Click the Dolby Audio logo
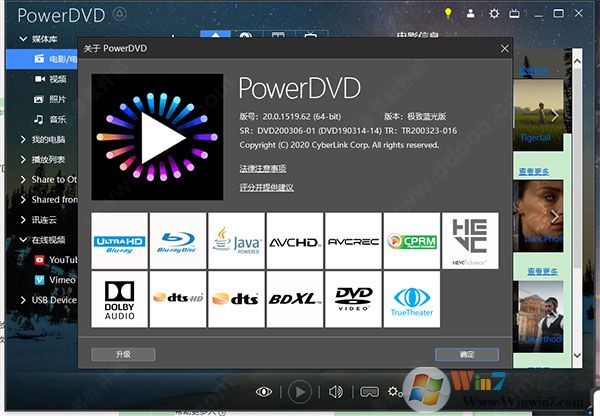This screenshot has height=416, width=600. click(119, 299)
